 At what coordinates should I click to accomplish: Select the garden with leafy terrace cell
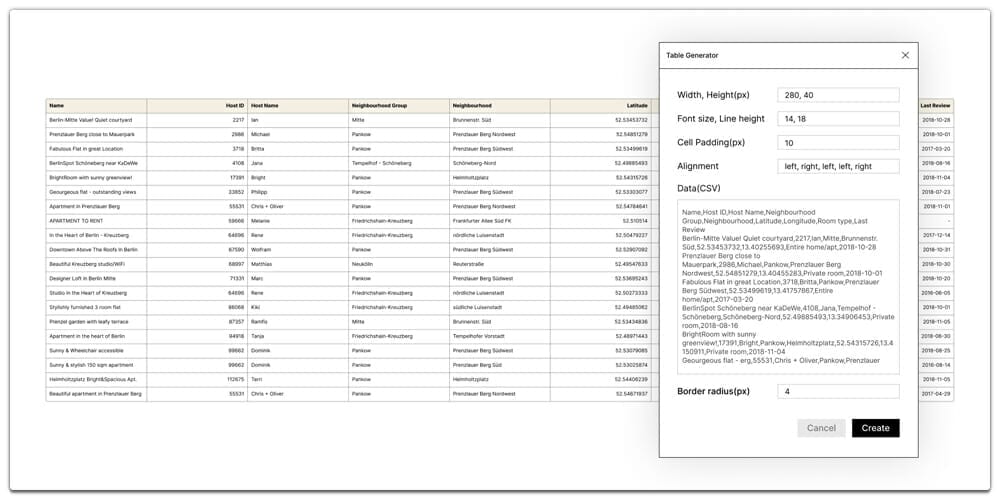coord(96,321)
